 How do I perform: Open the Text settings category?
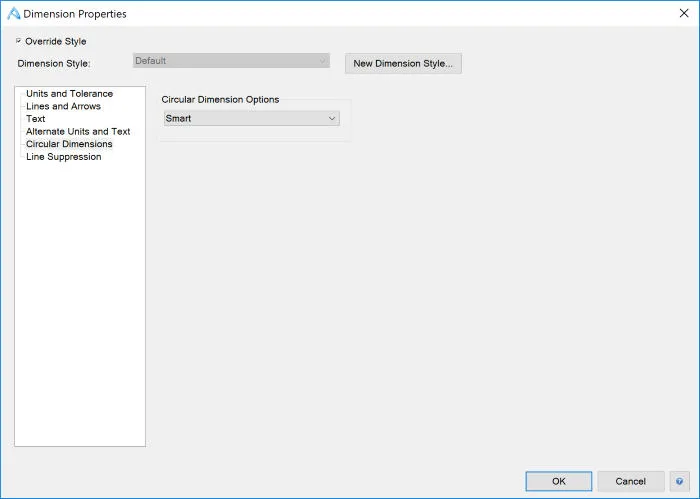pos(36,119)
